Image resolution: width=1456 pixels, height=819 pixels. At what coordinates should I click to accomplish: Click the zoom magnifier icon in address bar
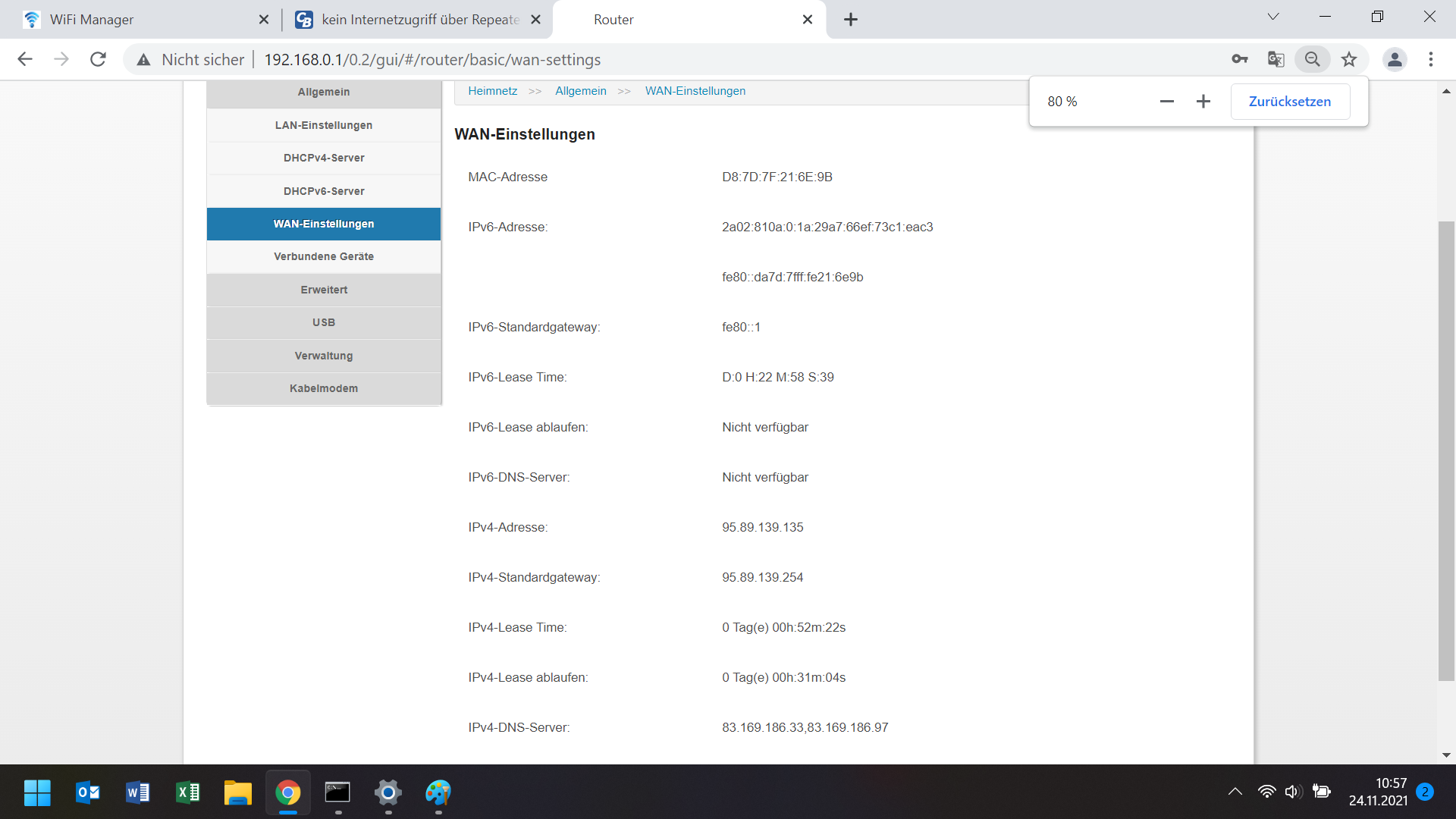click(x=1313, y=59)
